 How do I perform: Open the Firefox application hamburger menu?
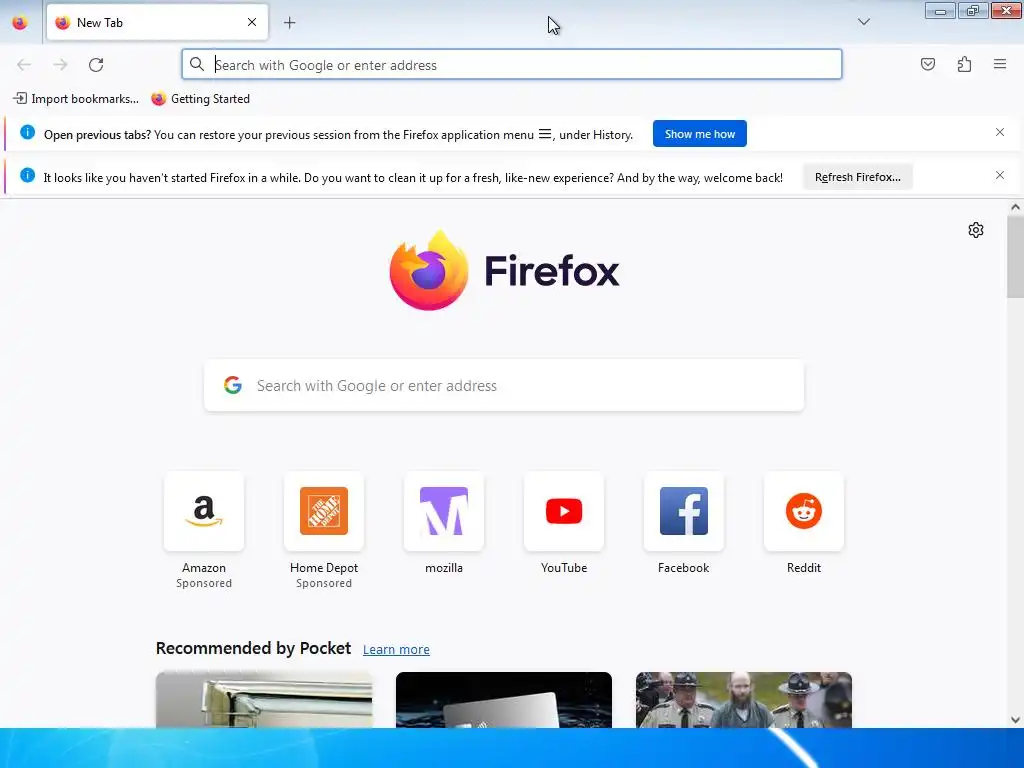point(1000,64)
